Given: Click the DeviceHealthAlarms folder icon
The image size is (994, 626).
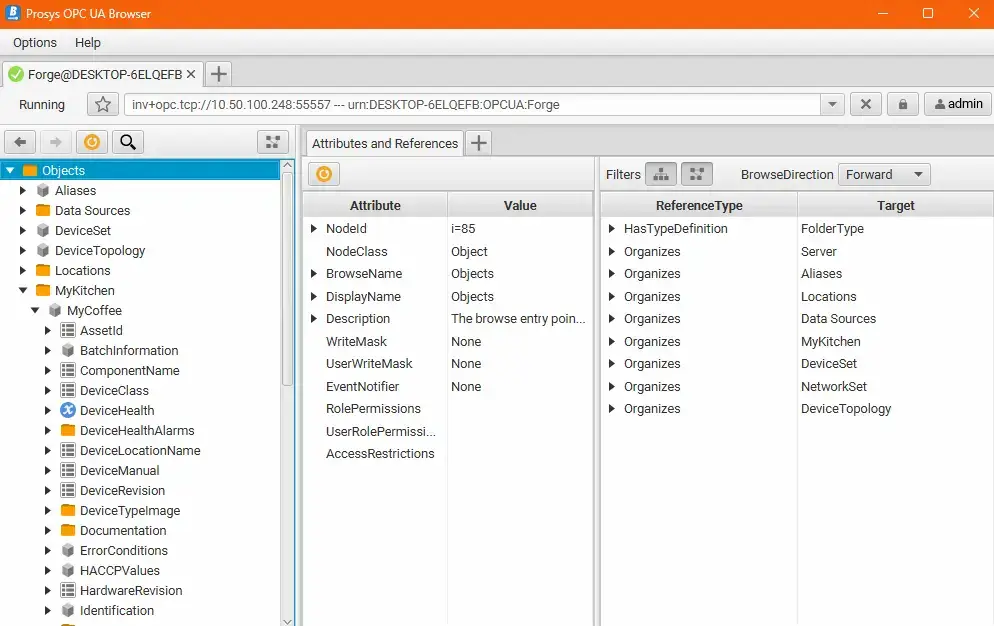Looking at the screenshot, I should (x=68, y=430).
